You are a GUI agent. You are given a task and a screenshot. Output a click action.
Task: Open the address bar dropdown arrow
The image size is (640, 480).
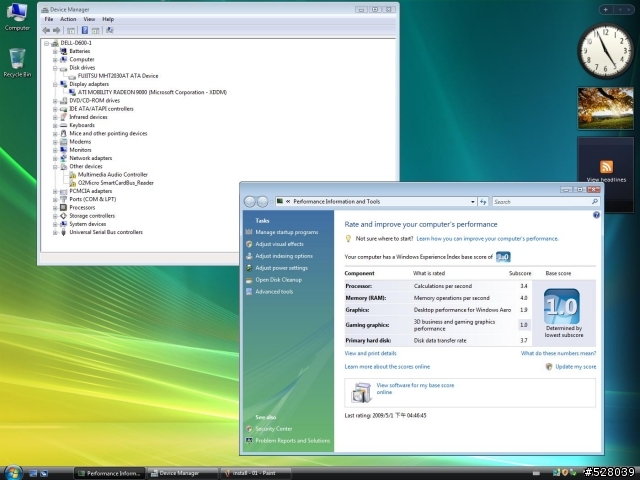(473, 202)
